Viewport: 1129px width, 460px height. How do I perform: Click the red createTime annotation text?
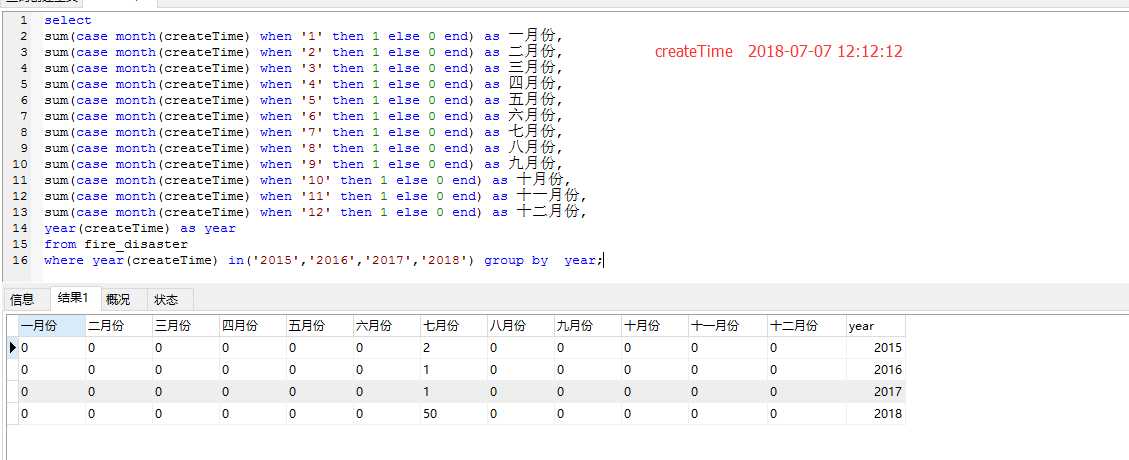pyautogui.click(x=693, y=51)
